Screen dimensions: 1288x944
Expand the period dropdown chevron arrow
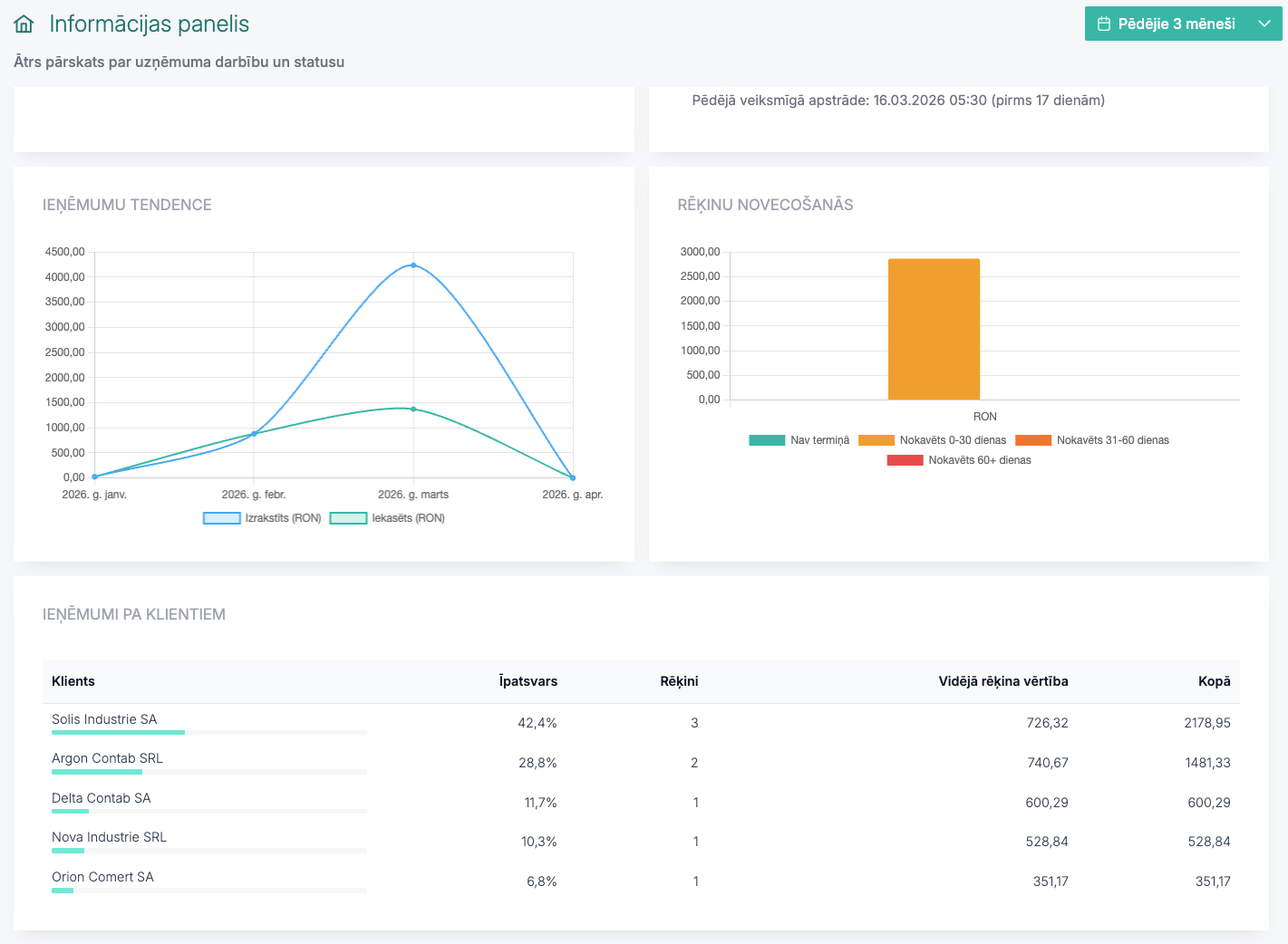(1264, 24)
